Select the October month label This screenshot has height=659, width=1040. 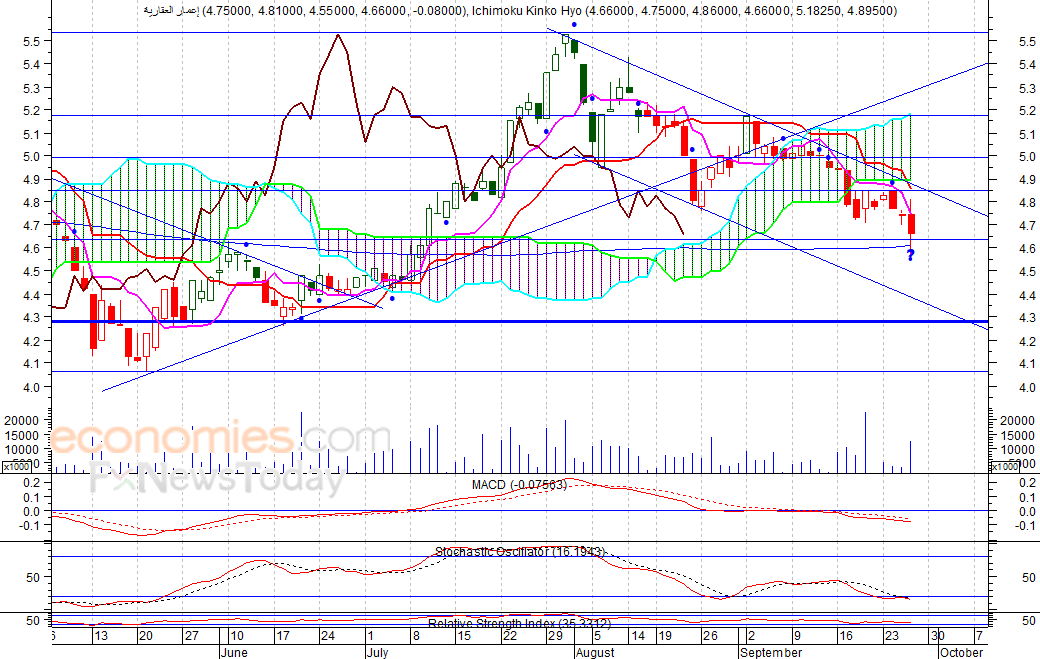point(962,652)
